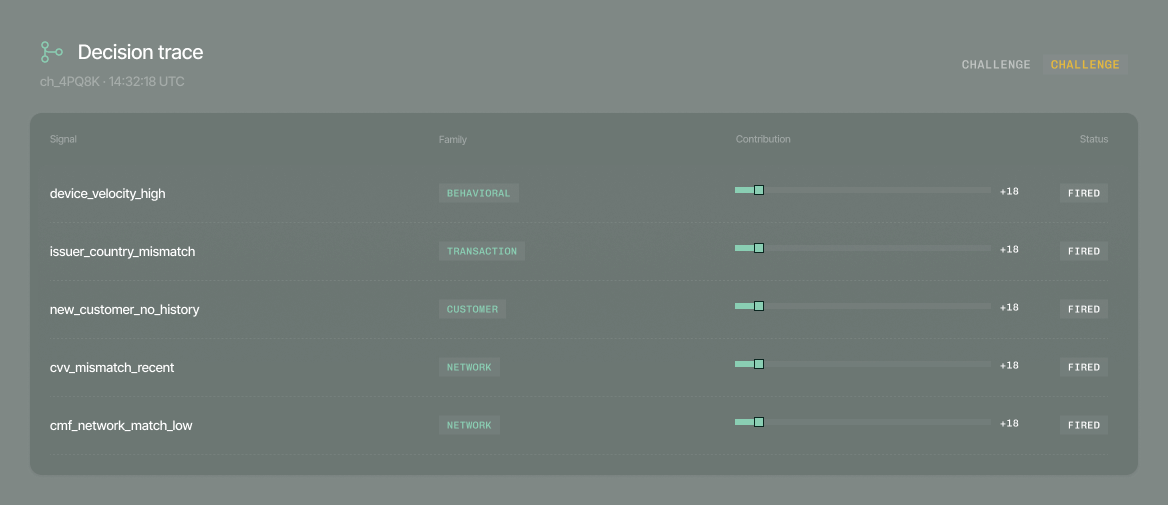Click contribution slider handle for cmf_network_match_low
The width and height of the screenshot is (1168, 505).
759,422
